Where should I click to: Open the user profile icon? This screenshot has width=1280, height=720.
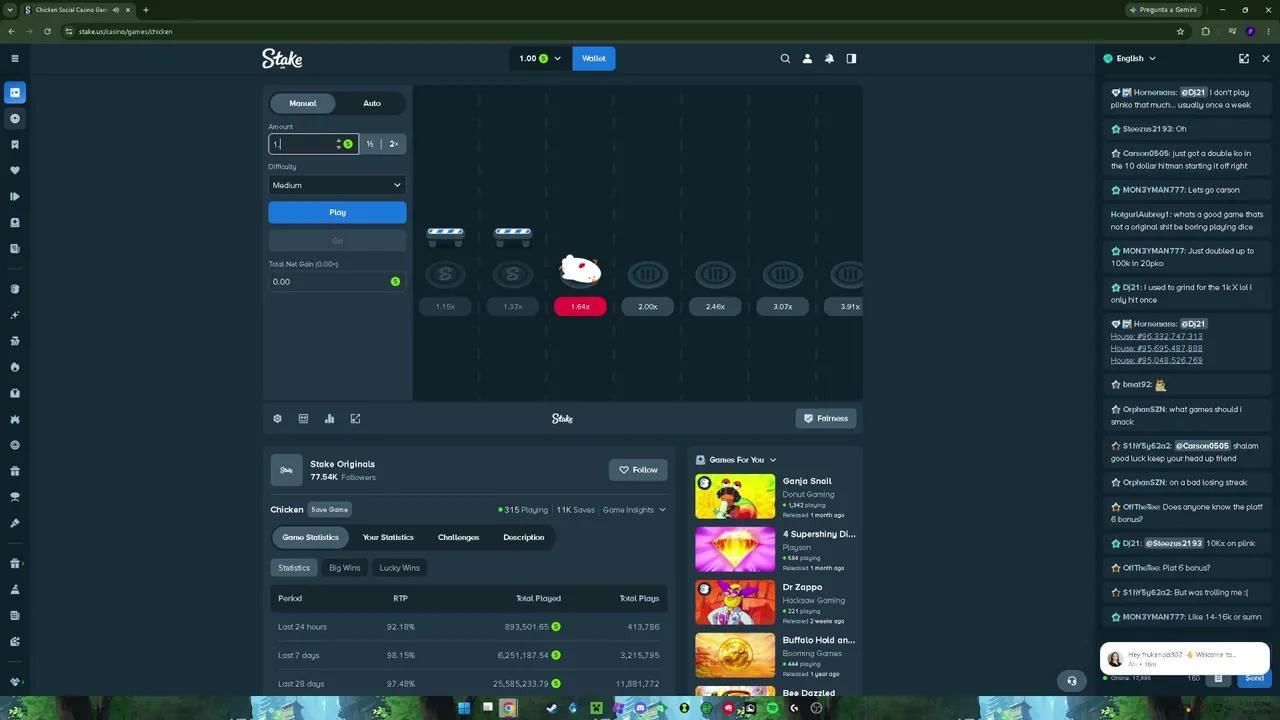coord(807,58)
